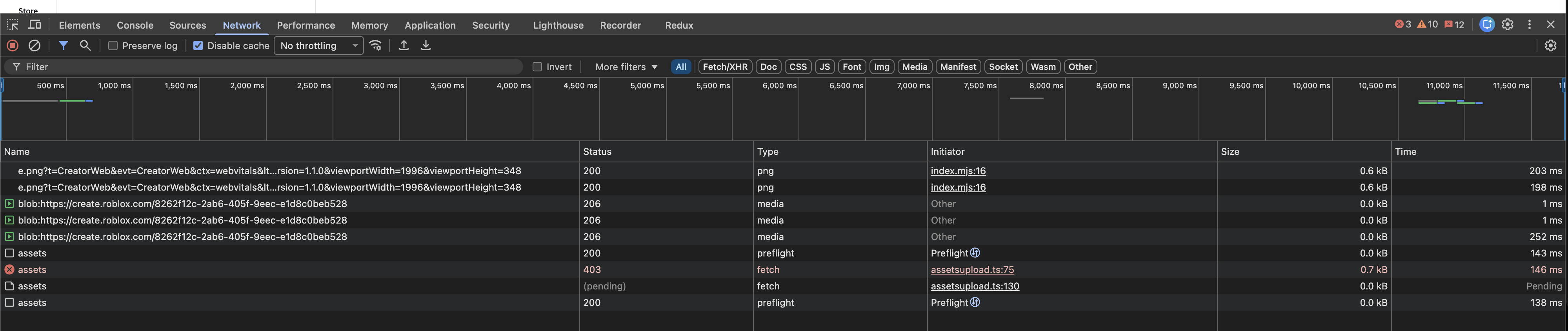Sort requests by the Time column header
The height and width of the screenshot is (331, 1568).
1479,151
